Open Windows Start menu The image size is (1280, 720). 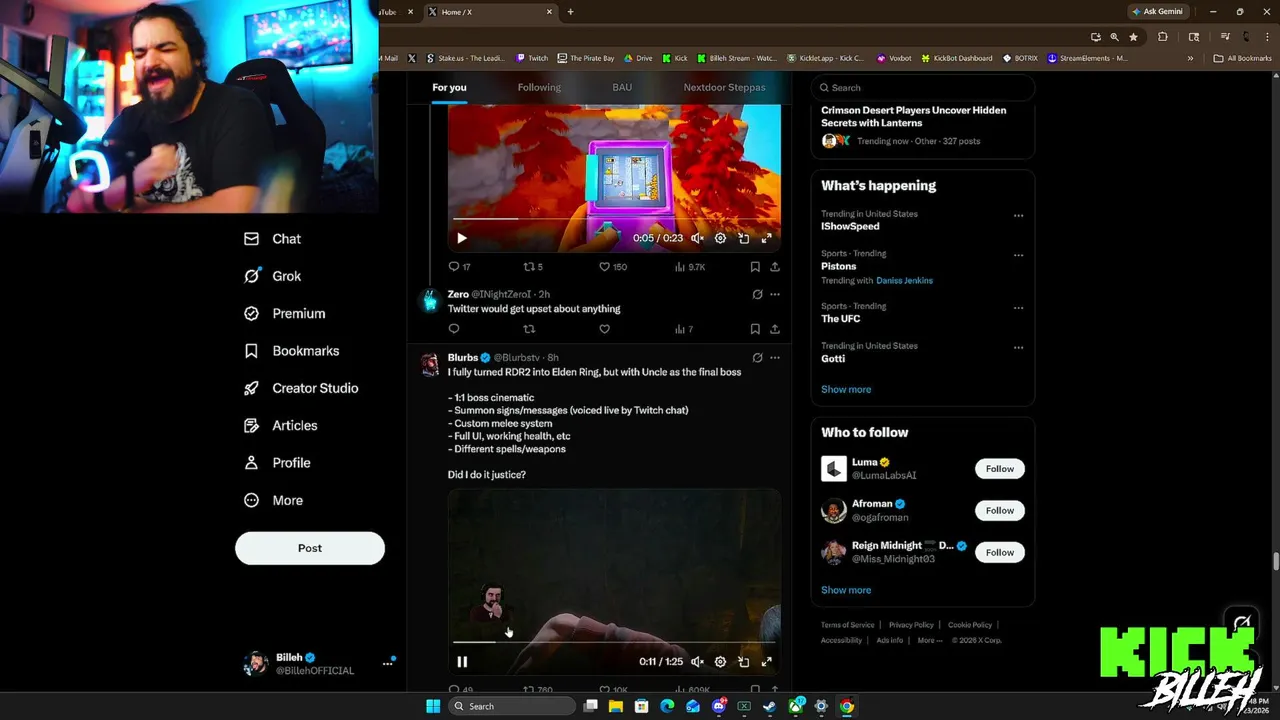point(433,706)
